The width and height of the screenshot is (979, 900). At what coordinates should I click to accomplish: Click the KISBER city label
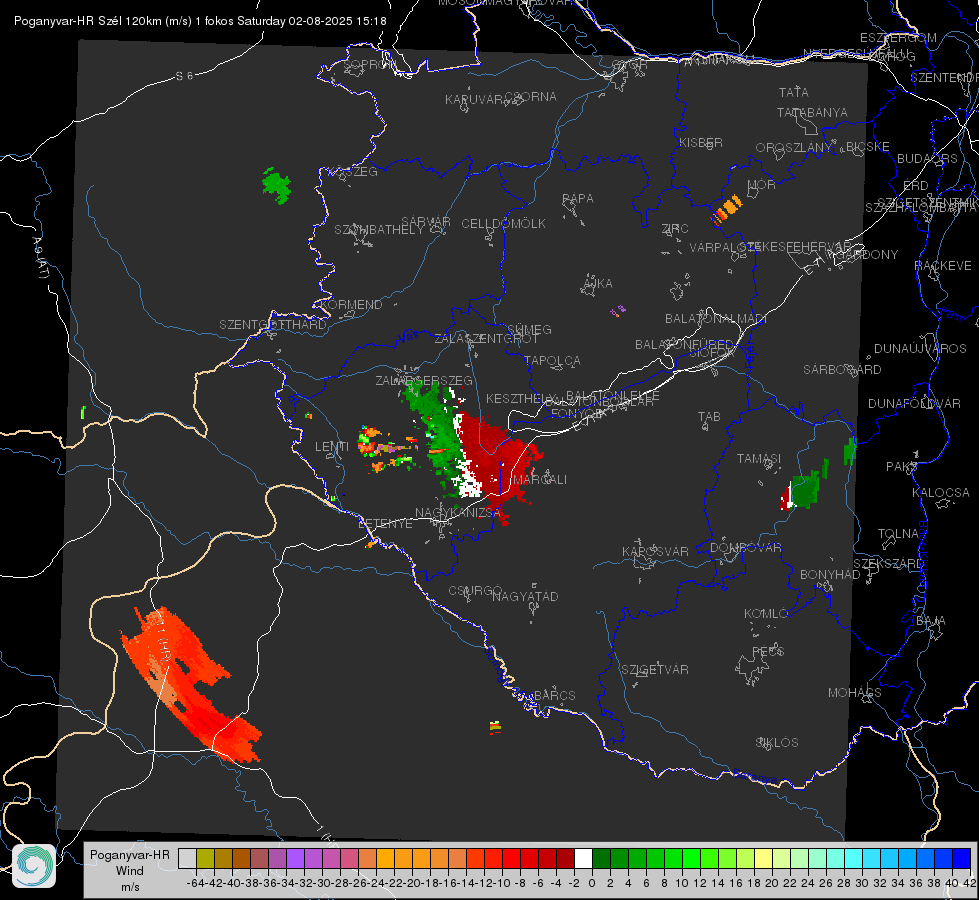click(x=701, y=142)
